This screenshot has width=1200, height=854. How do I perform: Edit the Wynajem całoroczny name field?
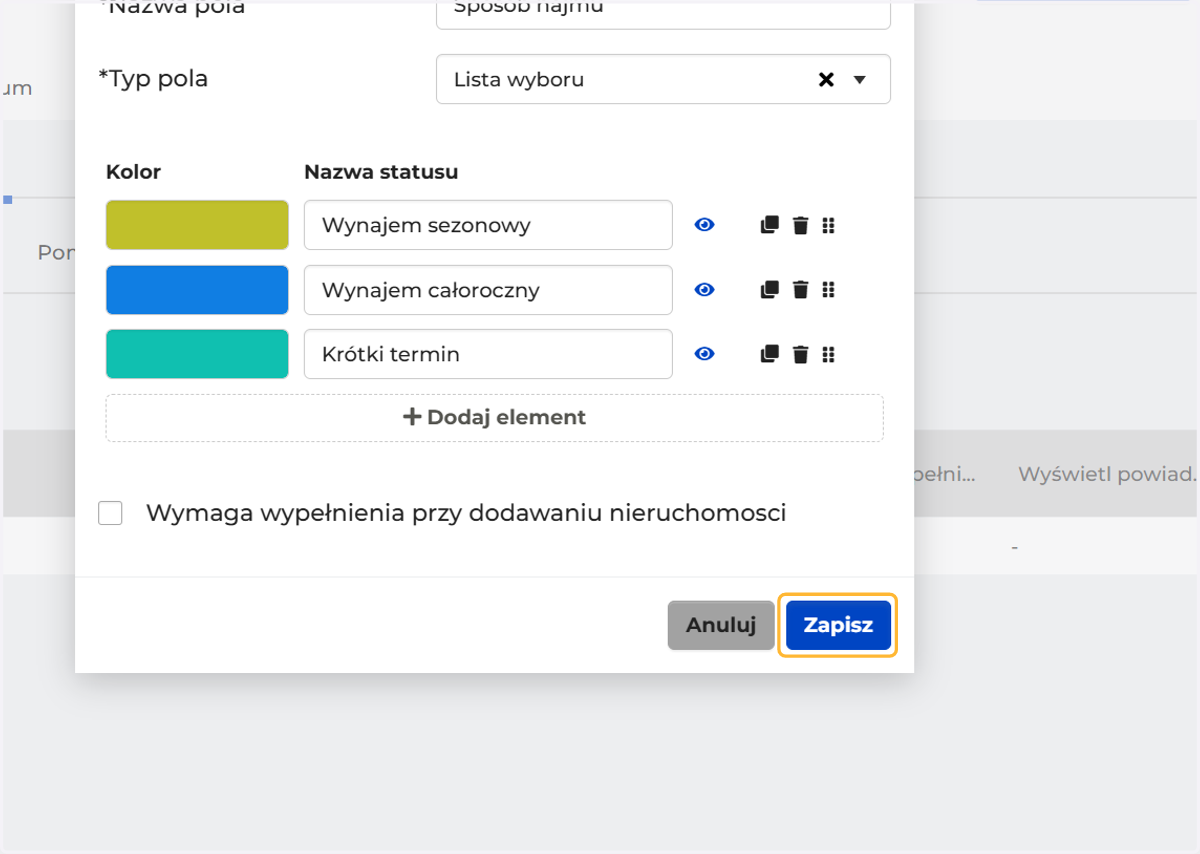[x=488, y=290]
